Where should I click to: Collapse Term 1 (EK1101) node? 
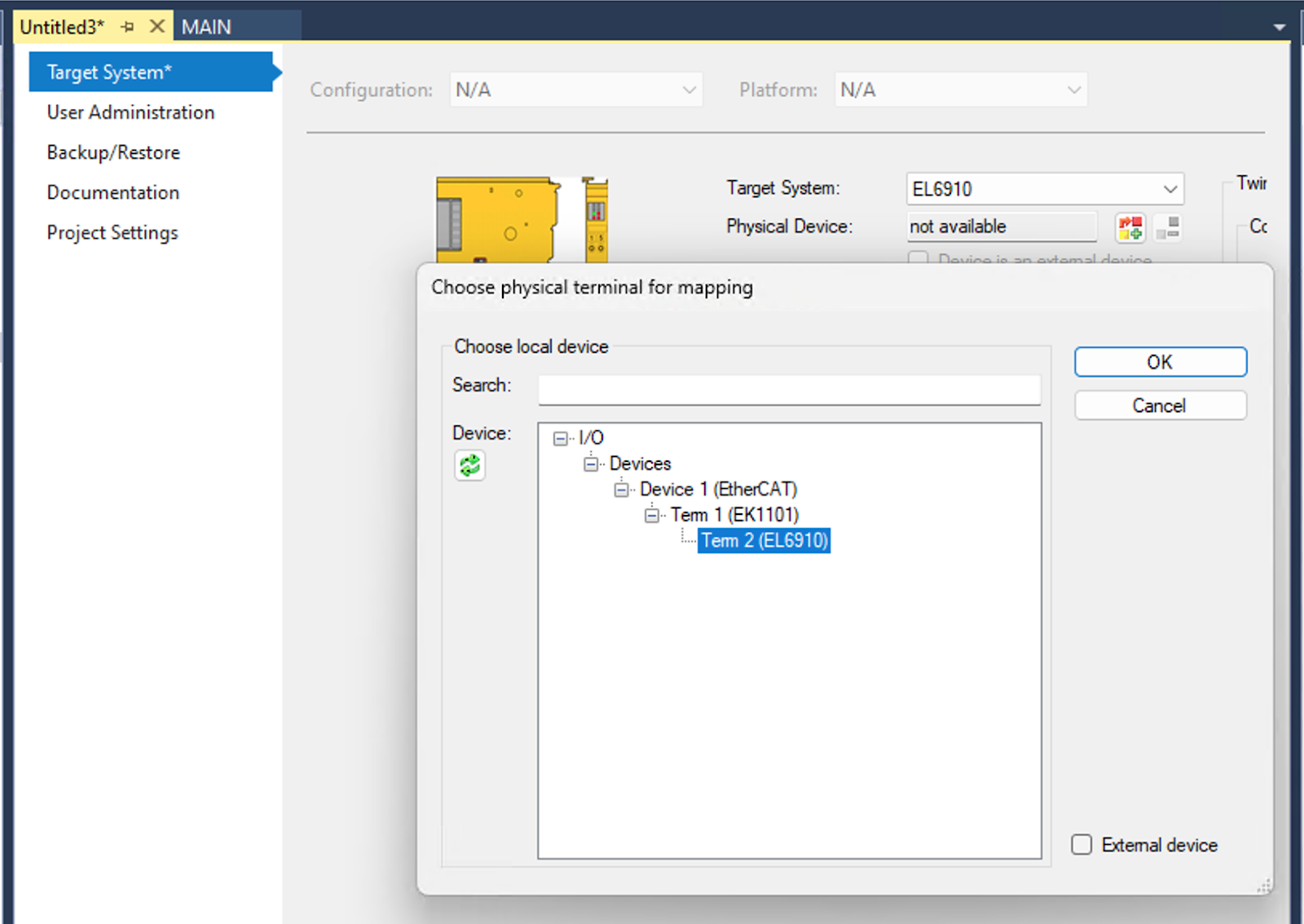pyautogui.click(x=652, y=515)
